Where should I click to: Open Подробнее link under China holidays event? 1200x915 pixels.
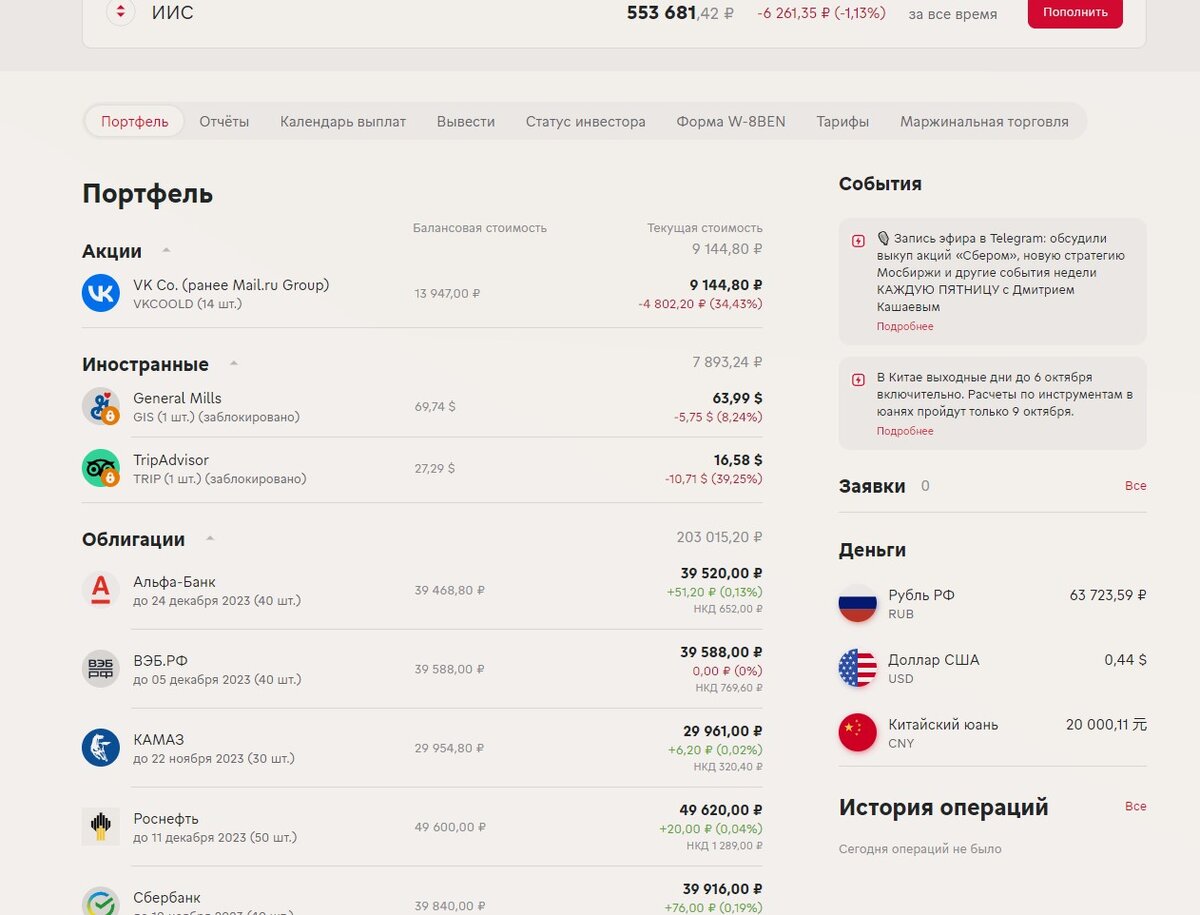tap(905, 431)
